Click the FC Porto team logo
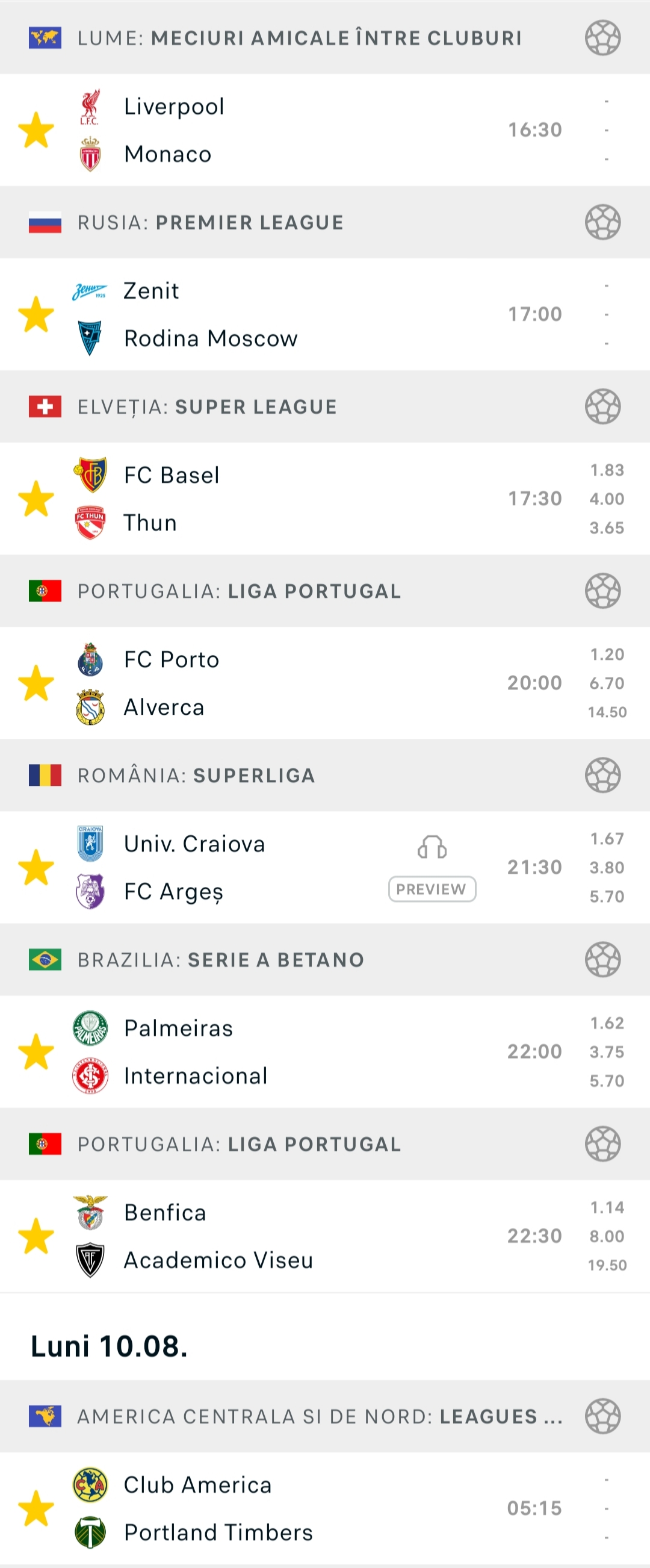The height and width of the screenshot is (1568, 650). [90, 660]
